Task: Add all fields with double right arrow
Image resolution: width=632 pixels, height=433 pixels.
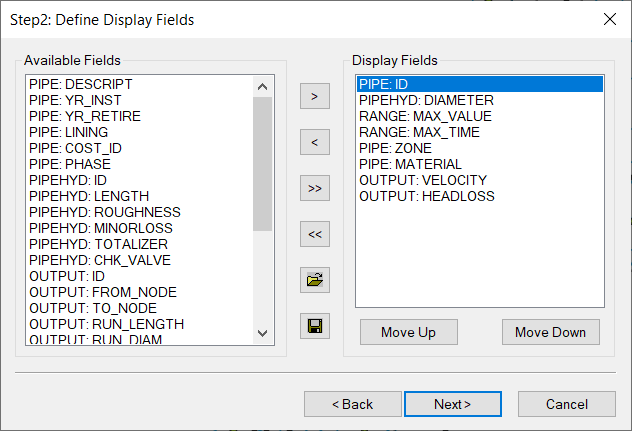Action: tap(315, 188)
